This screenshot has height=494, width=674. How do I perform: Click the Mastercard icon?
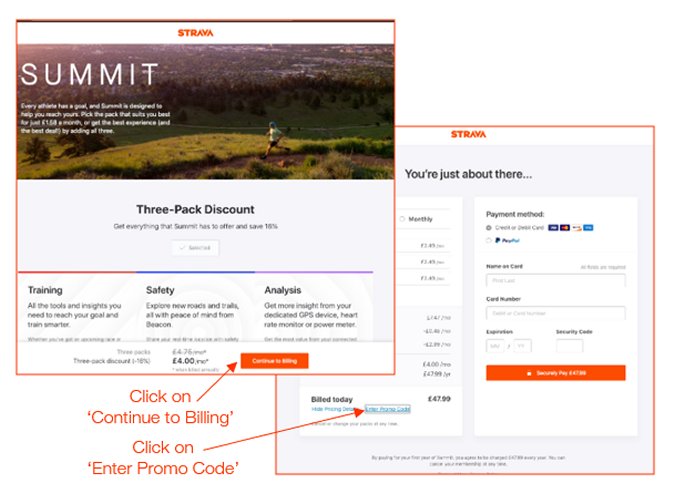565,227
